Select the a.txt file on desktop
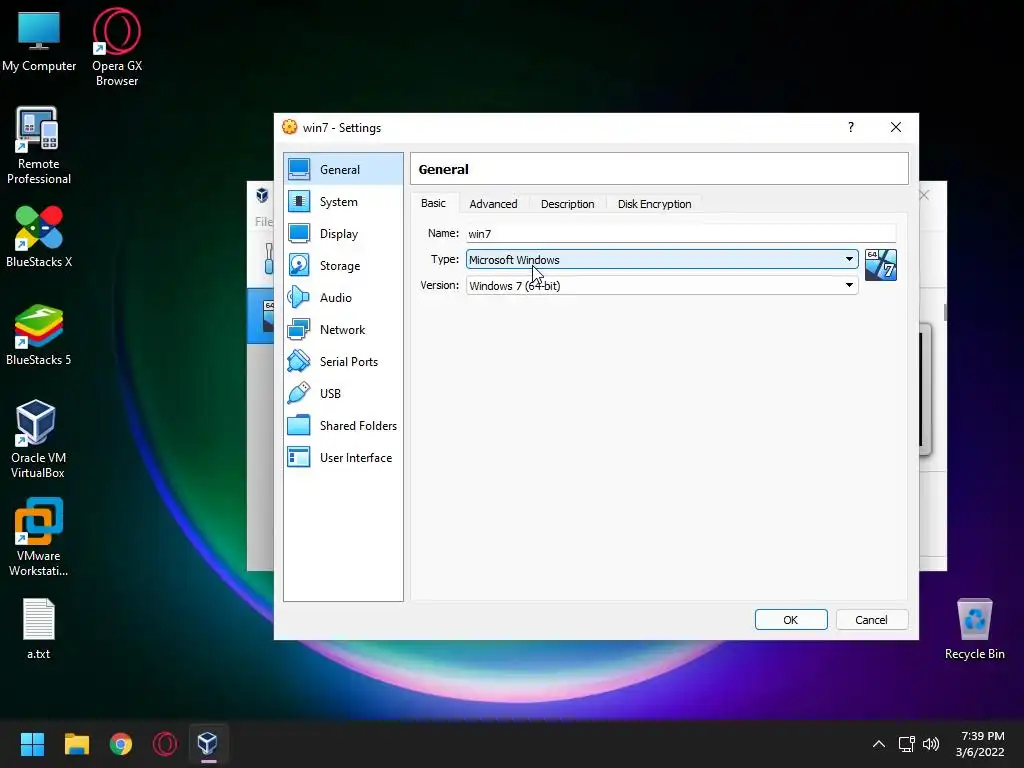This screenshot has width=1024, height=768. click(39, 628)
